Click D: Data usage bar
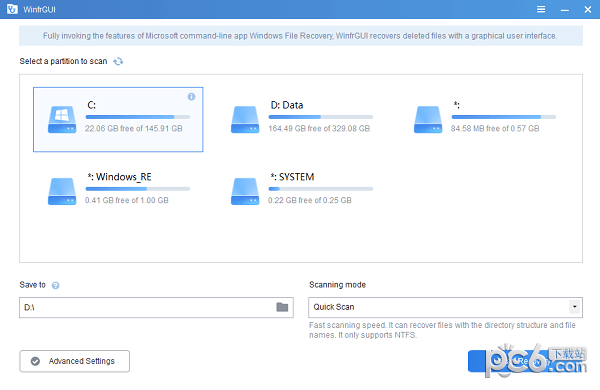Image resolution: width=600 pixels, height=390 pixels. (x=321, y=117)
